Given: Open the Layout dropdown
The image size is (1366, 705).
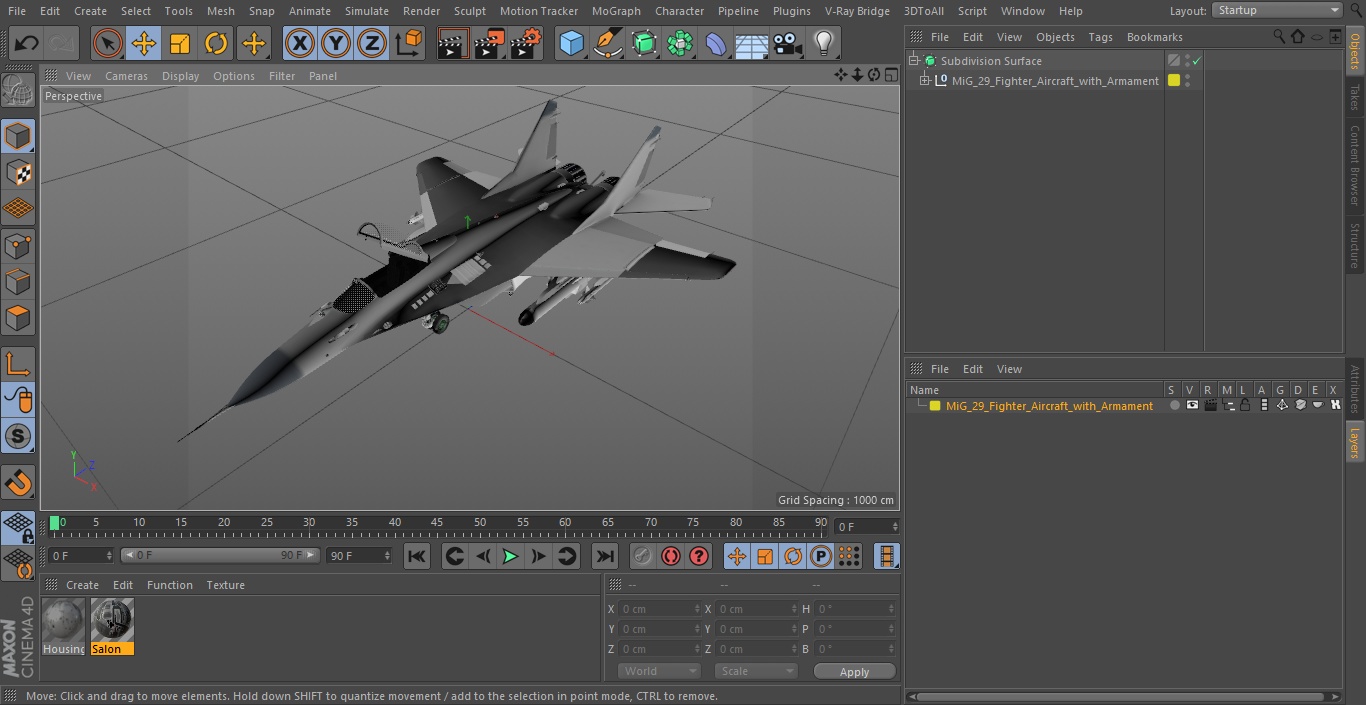Looking at the screenshot, I should click(1277, 10).
